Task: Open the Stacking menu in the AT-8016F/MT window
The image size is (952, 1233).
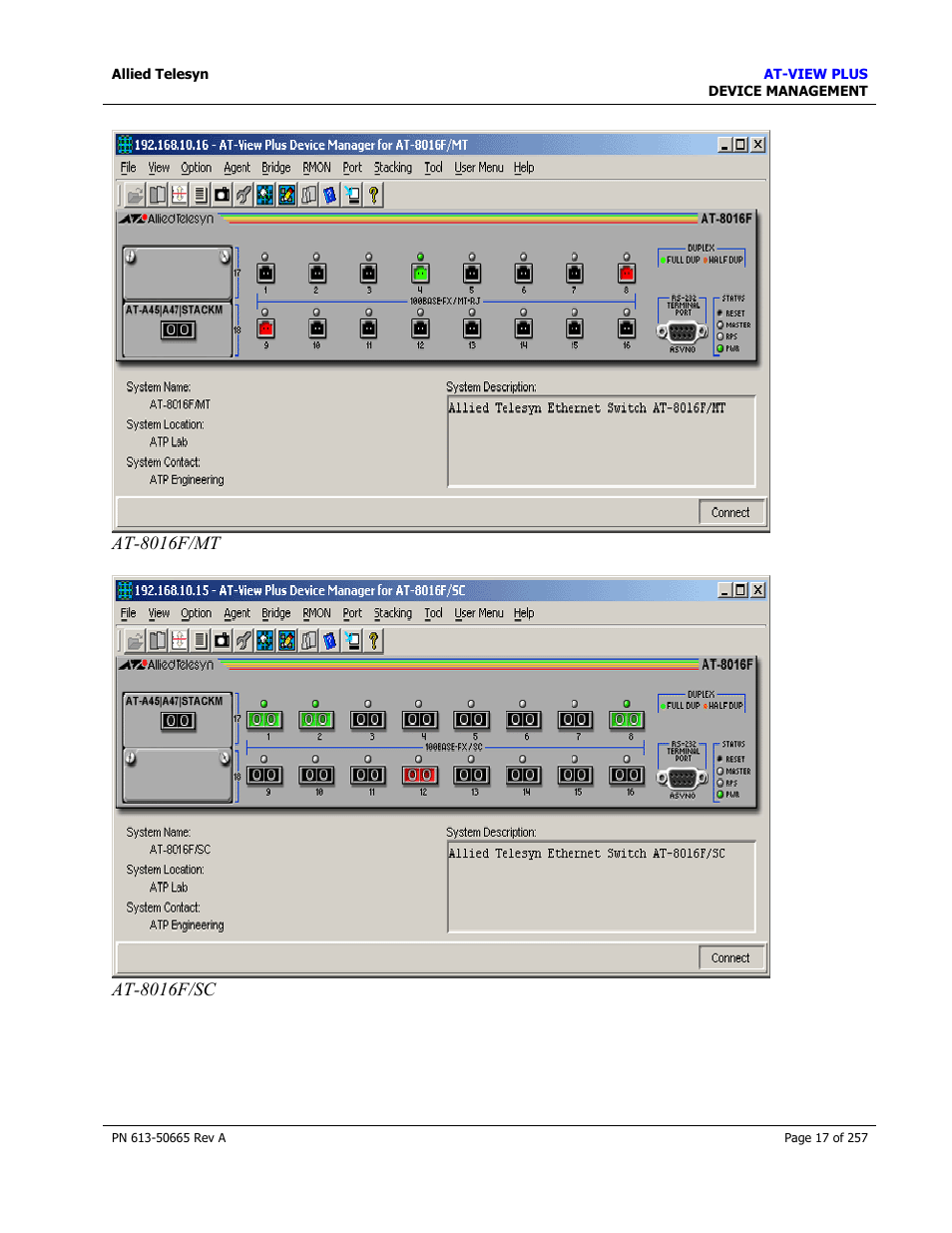Action: 393,168
